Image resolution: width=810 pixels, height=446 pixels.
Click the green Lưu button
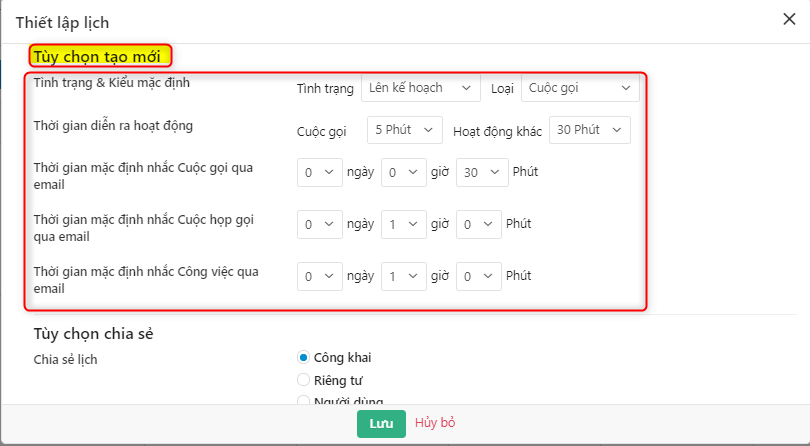[x=381, y=423]
